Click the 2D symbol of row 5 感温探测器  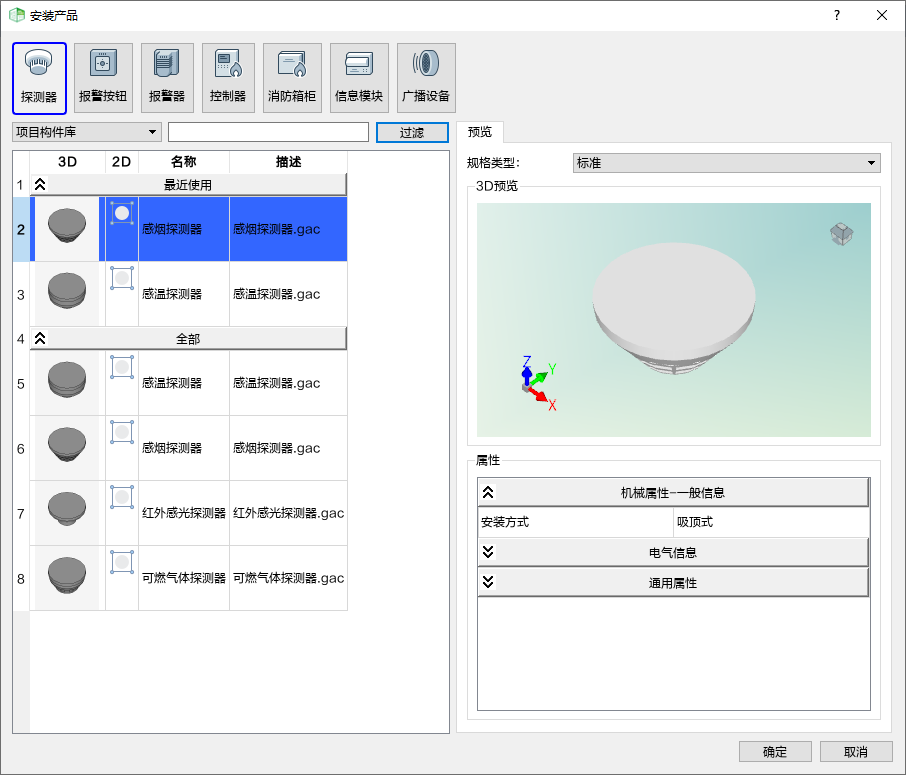122,367
